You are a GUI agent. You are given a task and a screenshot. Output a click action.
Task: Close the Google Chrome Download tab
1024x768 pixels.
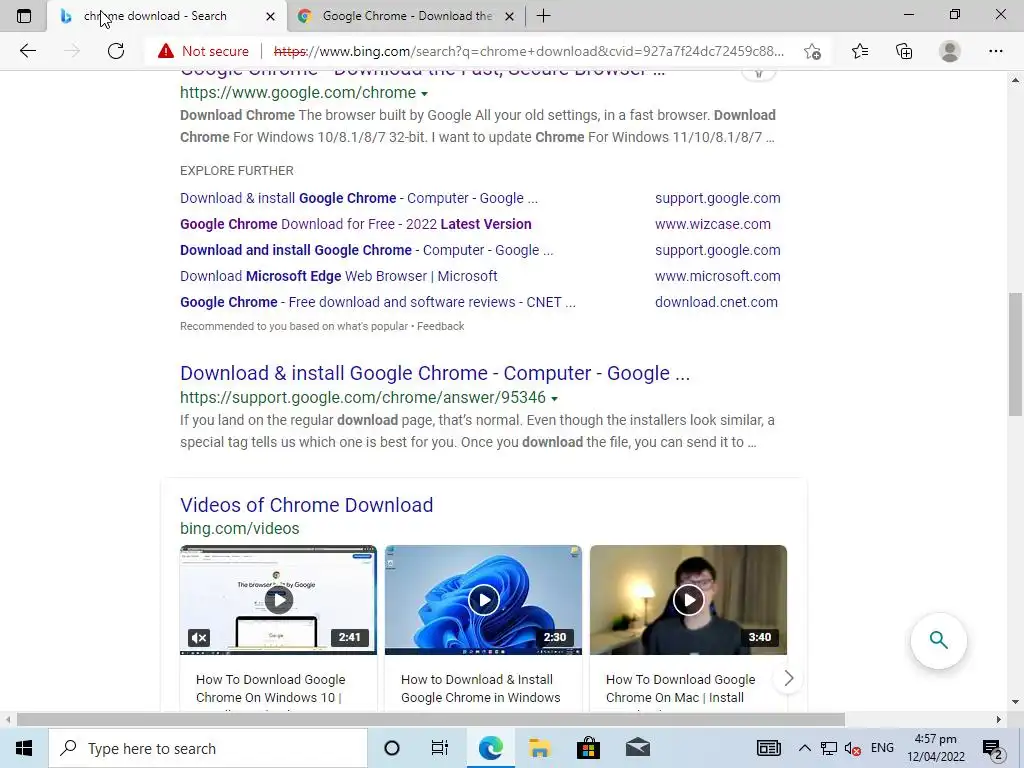pos(510,16)
